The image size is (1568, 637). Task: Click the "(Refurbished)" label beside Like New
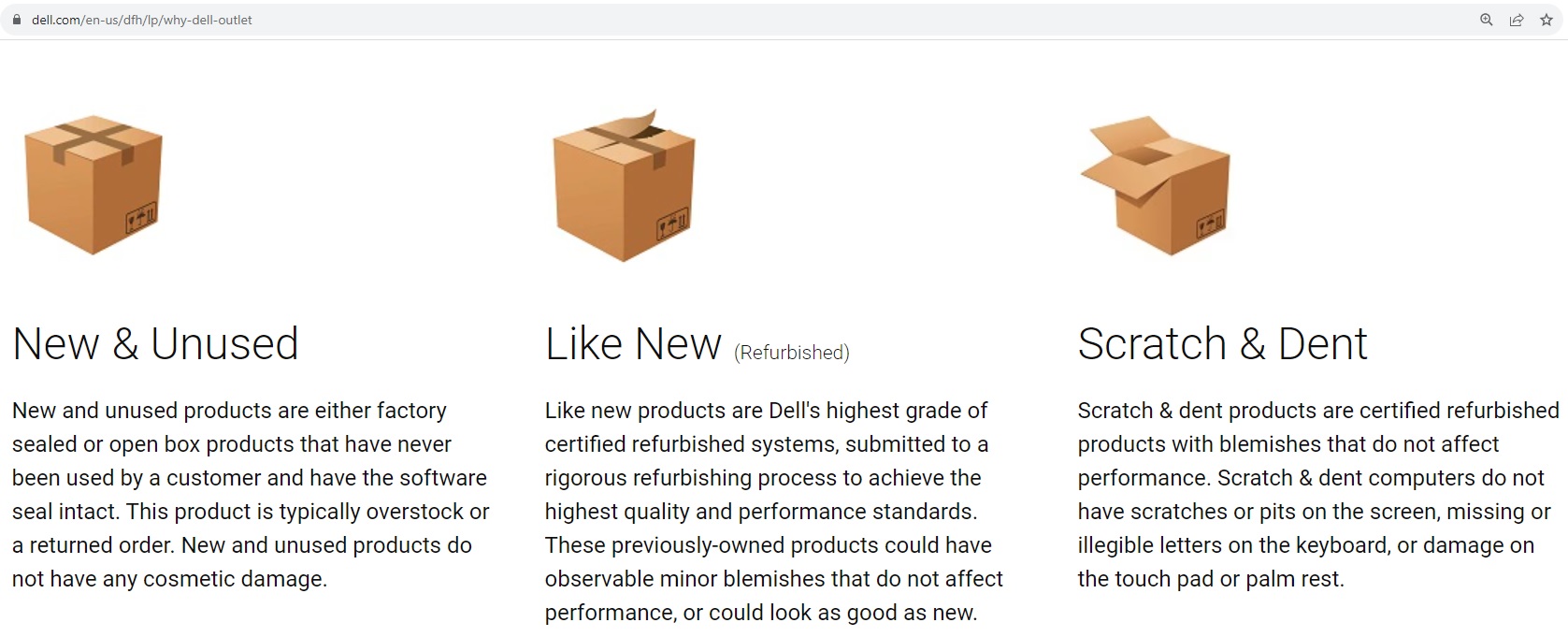pyautogui.click(x=792, y=353)
